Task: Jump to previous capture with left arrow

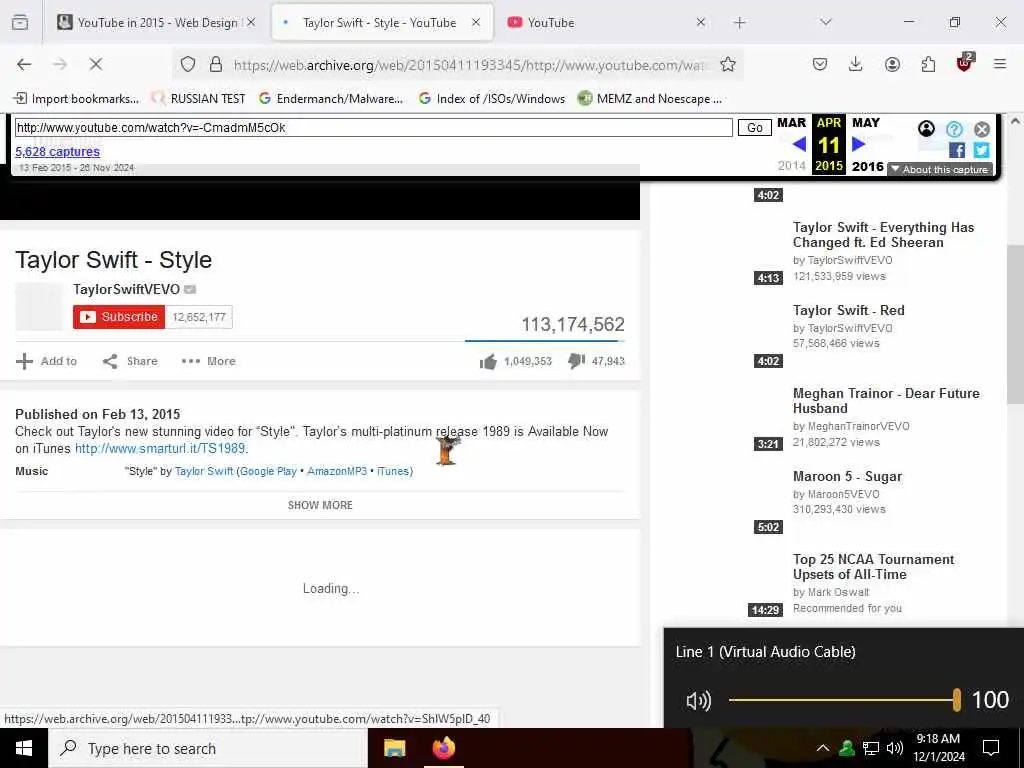Action: tap(799, 144)
